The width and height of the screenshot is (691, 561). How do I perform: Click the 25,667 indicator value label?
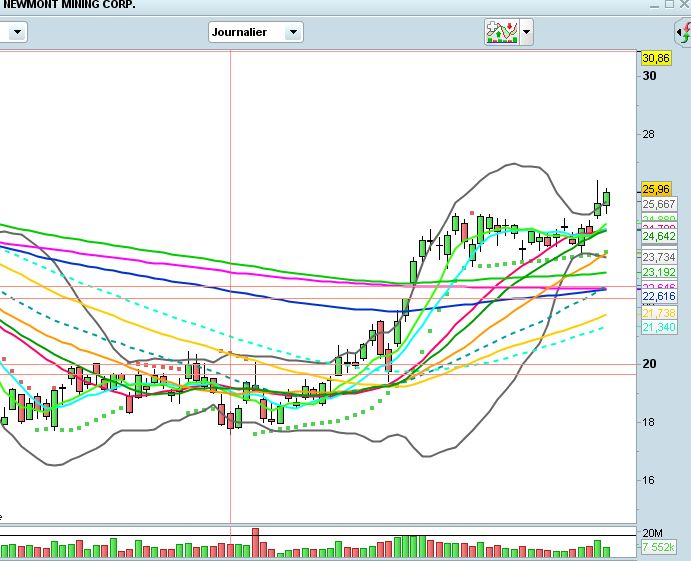[659, 204]
